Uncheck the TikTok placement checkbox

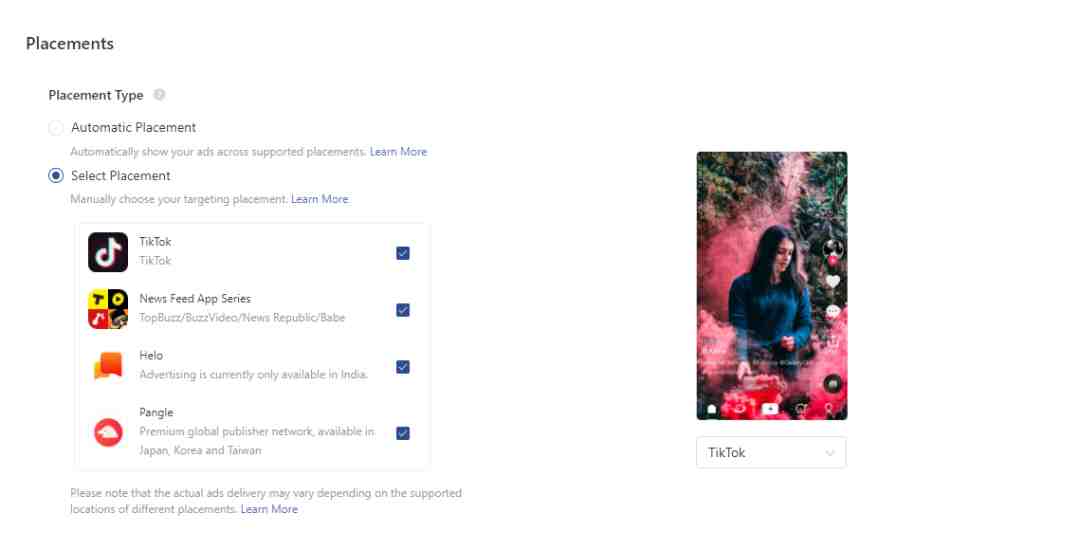click(403, 253)
